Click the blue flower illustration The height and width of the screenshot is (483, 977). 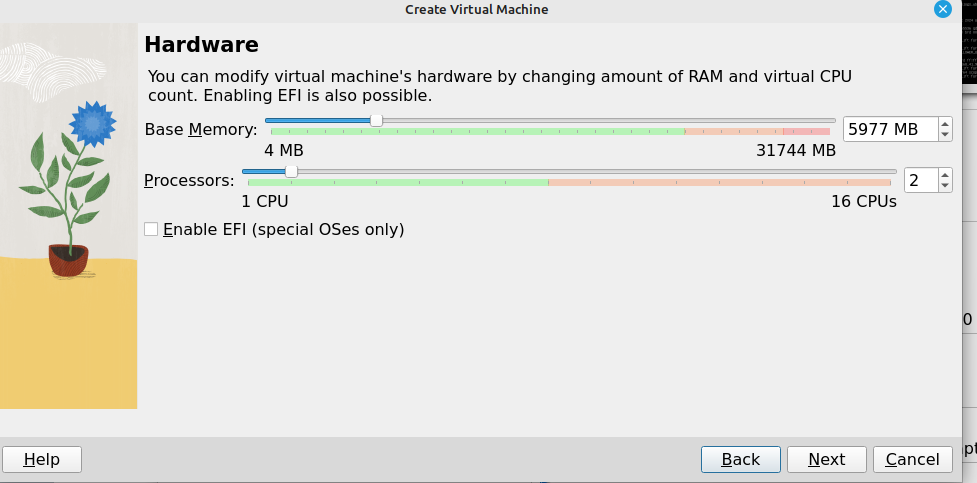click(x=93, y=122)
